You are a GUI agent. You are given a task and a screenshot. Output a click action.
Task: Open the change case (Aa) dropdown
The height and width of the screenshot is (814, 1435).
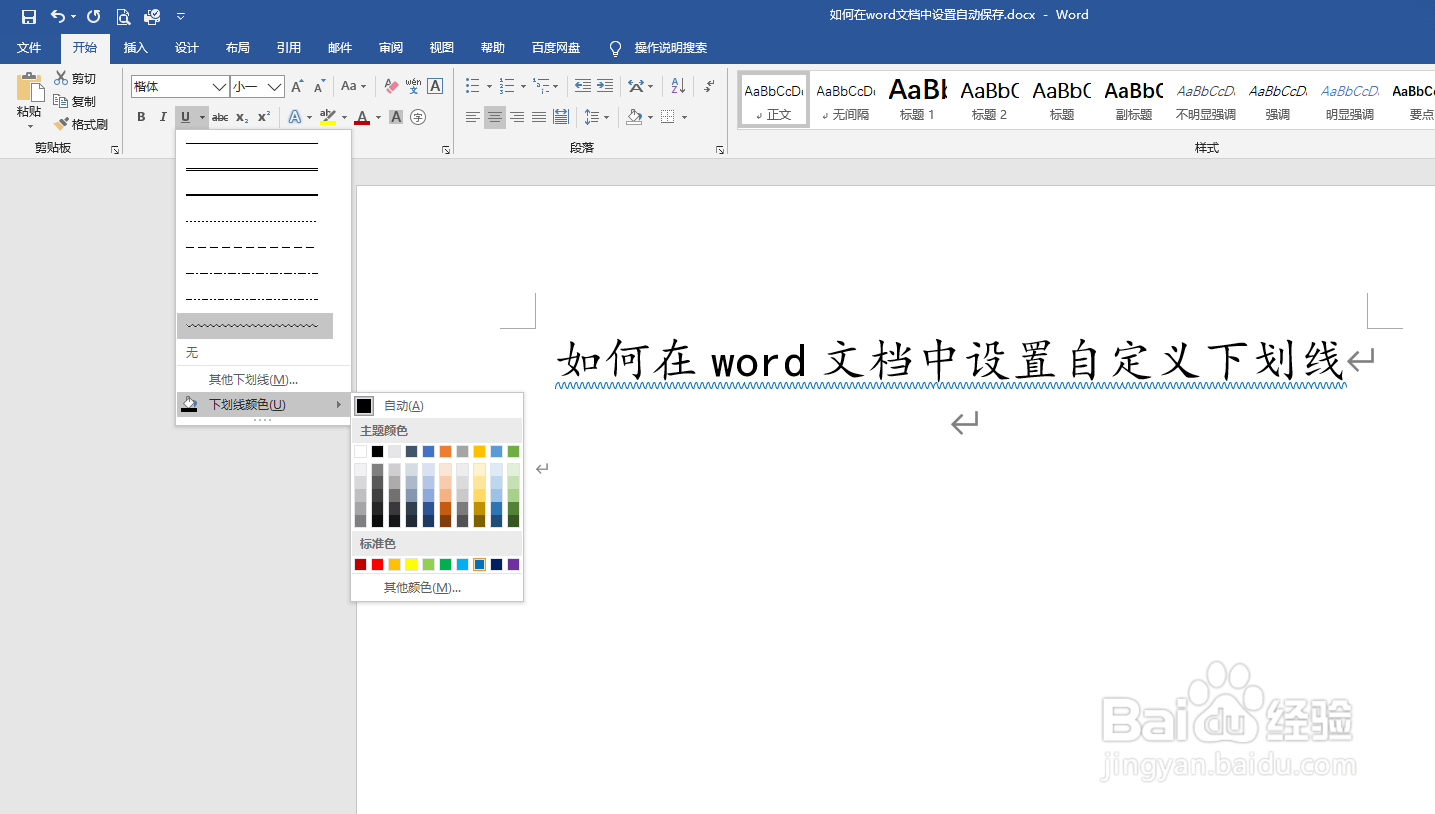[353, 87]
